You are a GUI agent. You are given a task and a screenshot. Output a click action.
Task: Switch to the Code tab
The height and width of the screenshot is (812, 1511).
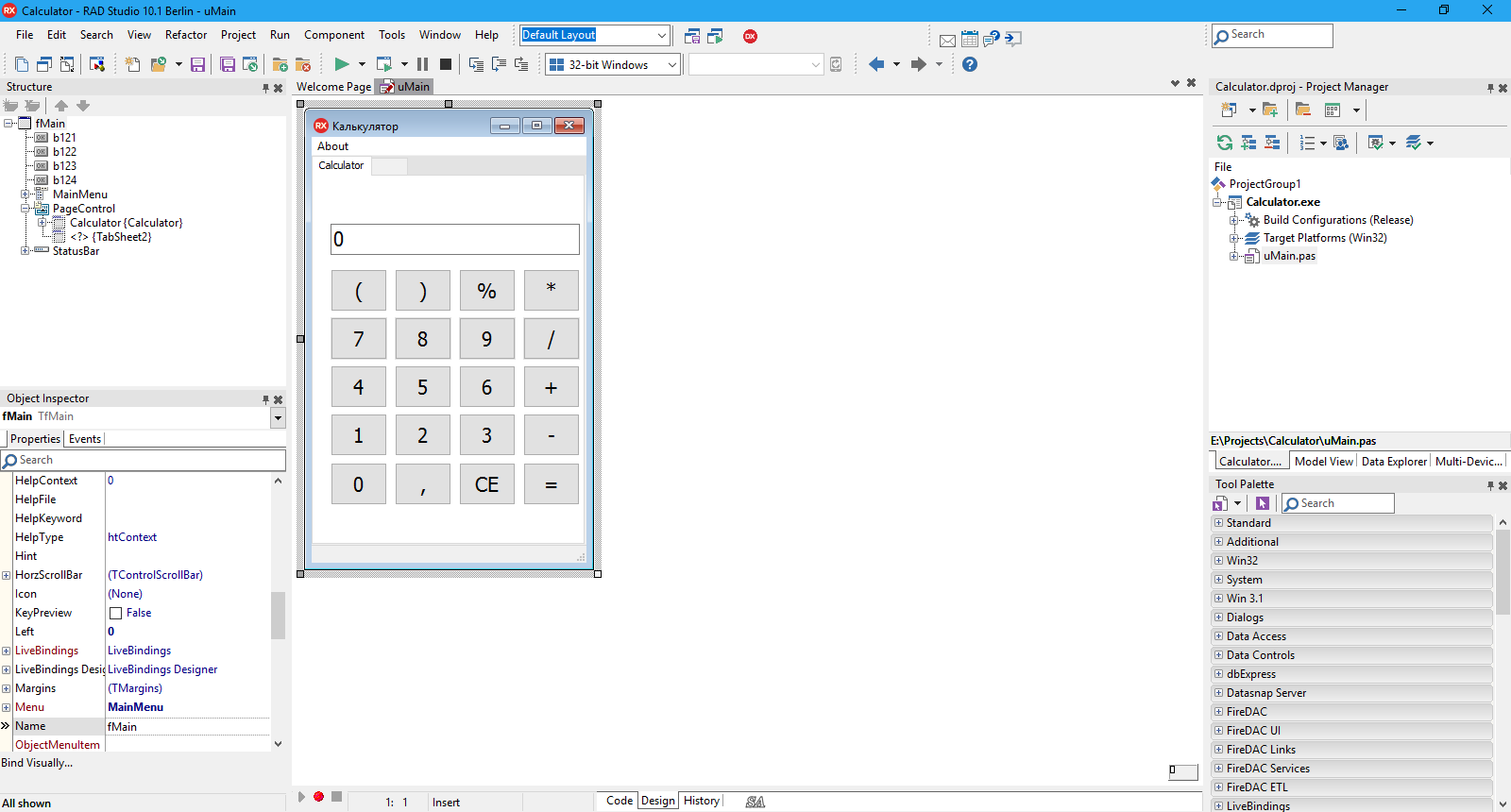(620, 801)
